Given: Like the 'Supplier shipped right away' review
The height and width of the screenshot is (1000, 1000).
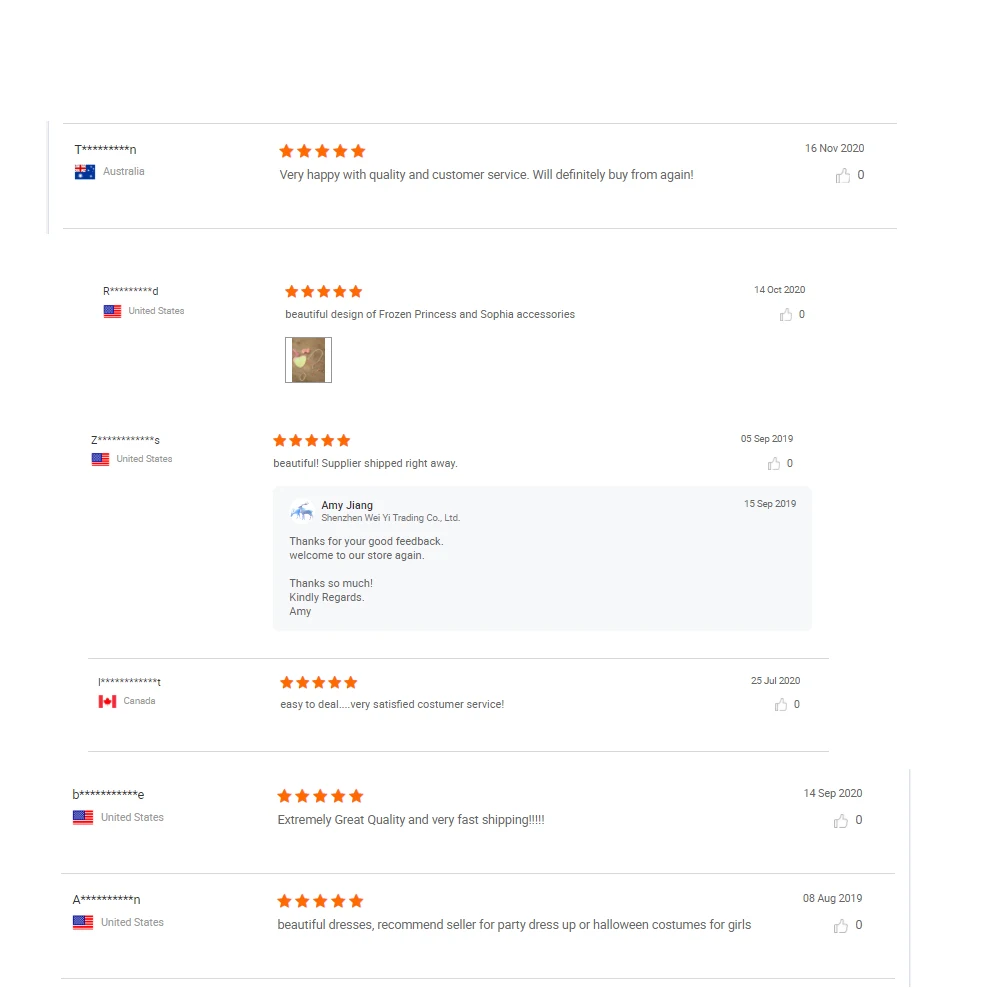Looking at the screenshot, I should [x=774, y=464].
